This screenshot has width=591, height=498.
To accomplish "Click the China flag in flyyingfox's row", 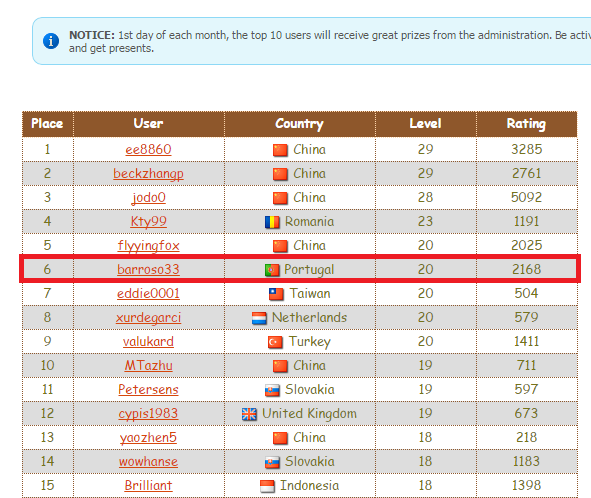I will point(280,246).
